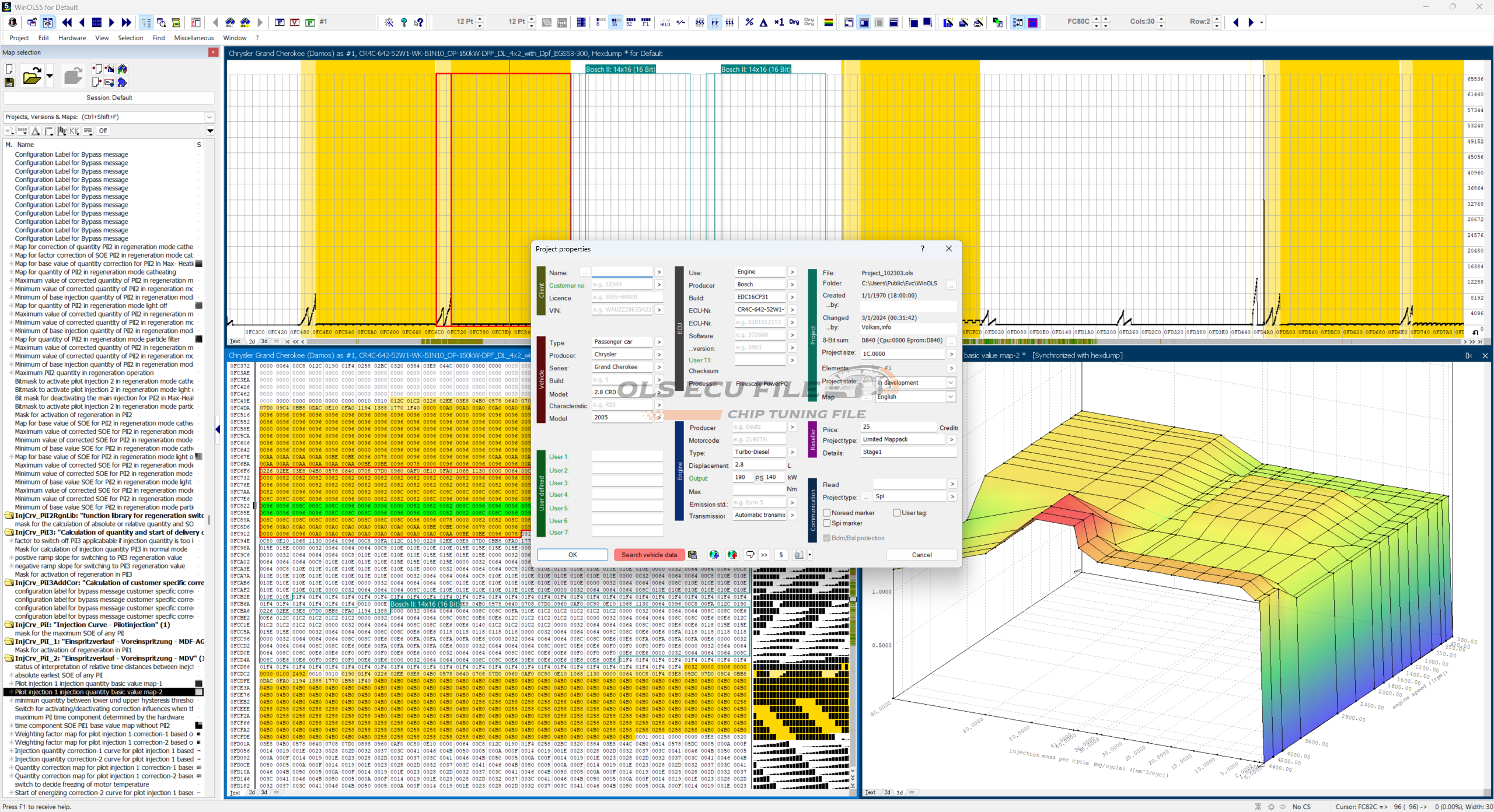Open dropdown arrow beside open folder icon

pos(50,76)
